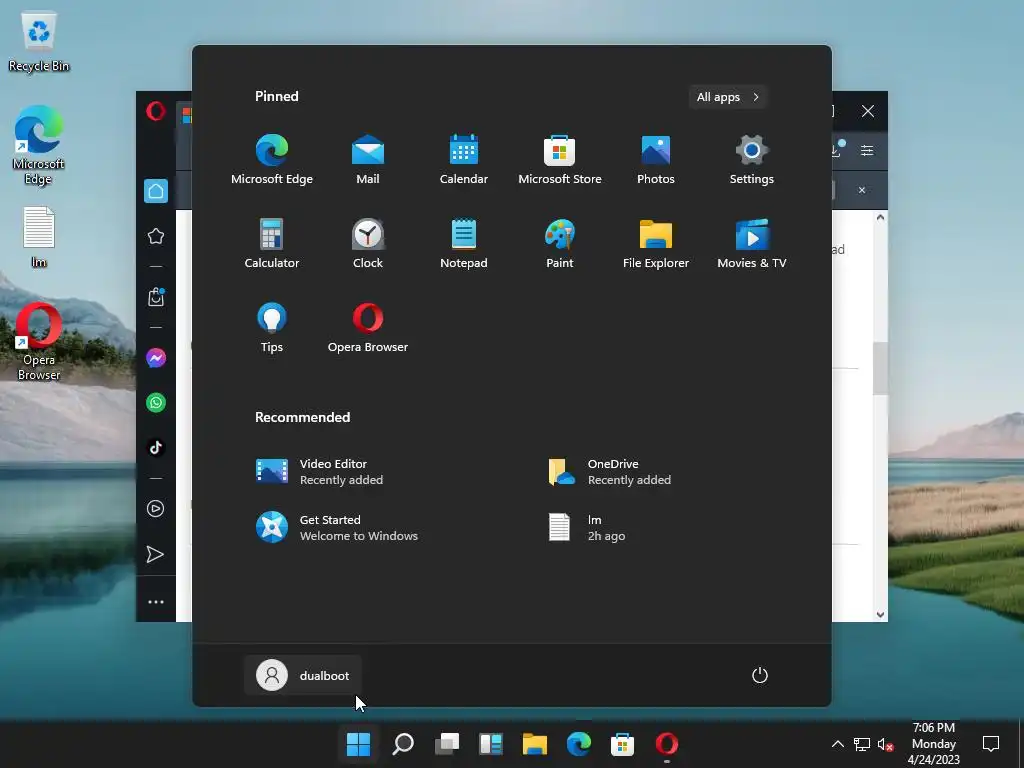Click the Windows Start button in taskbar

point(358,744)
